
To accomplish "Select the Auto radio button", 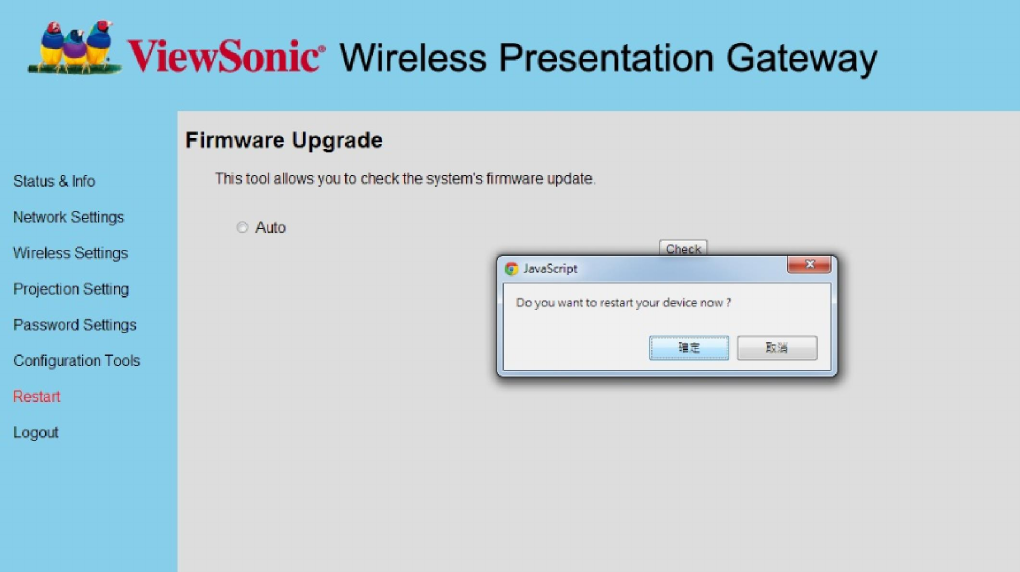I will tap(243, 227).
